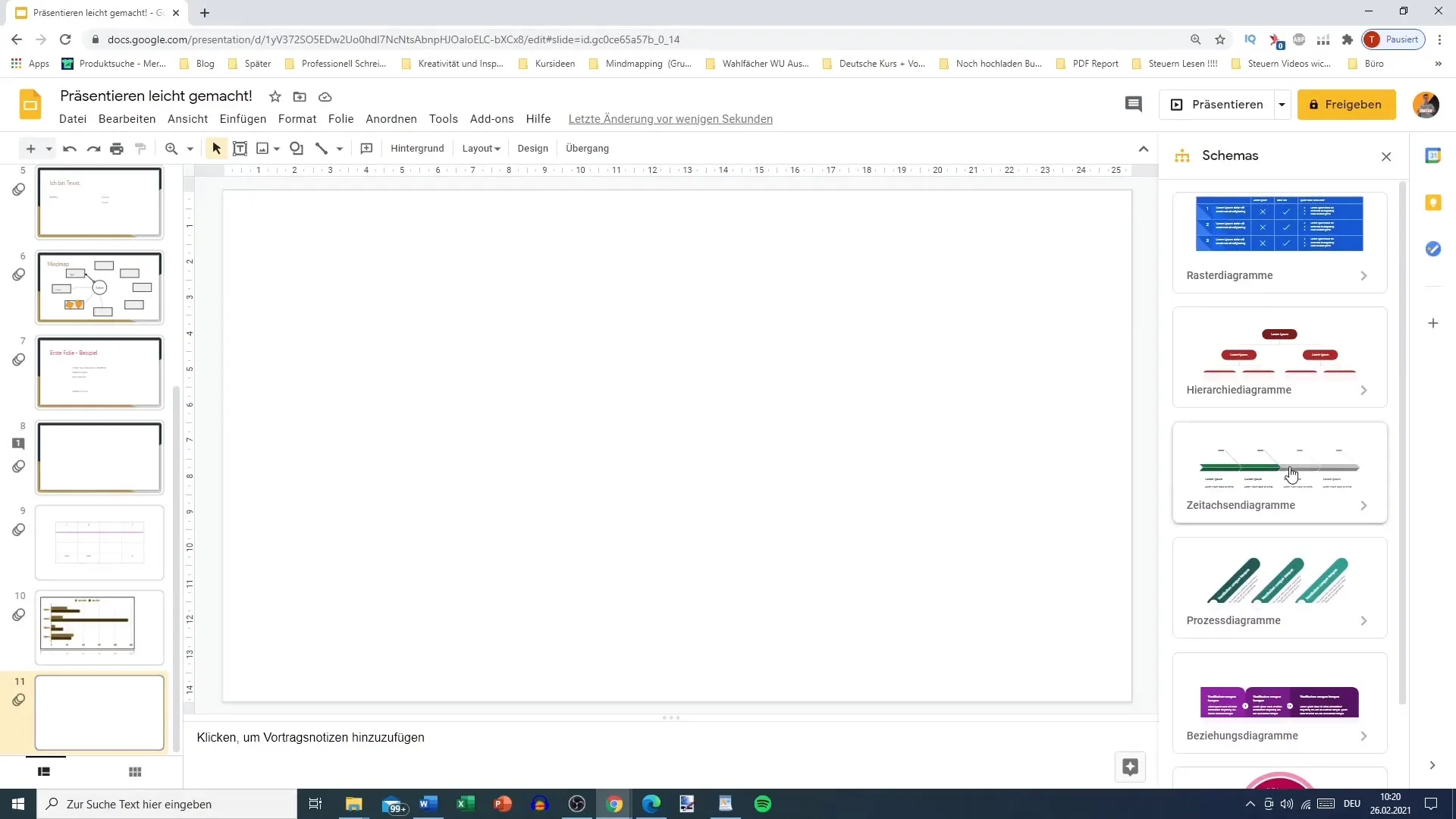Select the paint format roller icon
The width and height of the screenshot is (1456, 819).
tap(140, 149)
